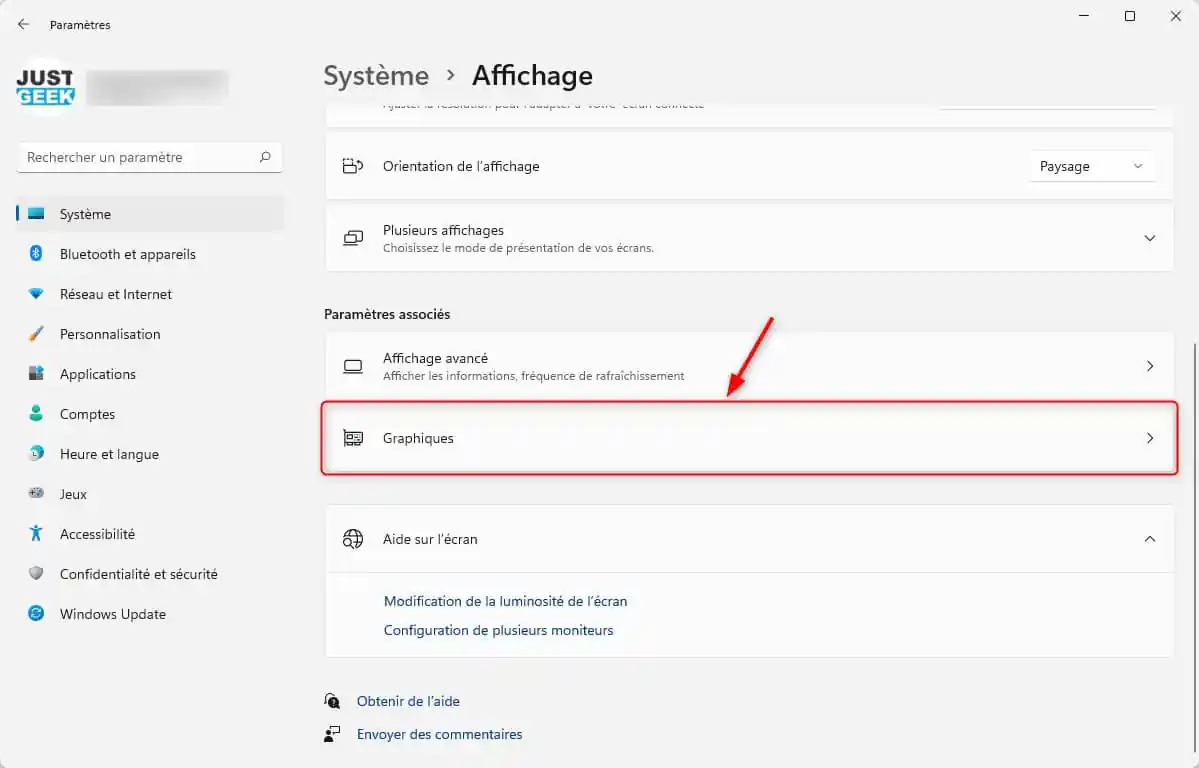Click the Paramètres associés heading
The height and width of the screenshot is (768, 1199).
pyautogui.click(x=387, y=314)
